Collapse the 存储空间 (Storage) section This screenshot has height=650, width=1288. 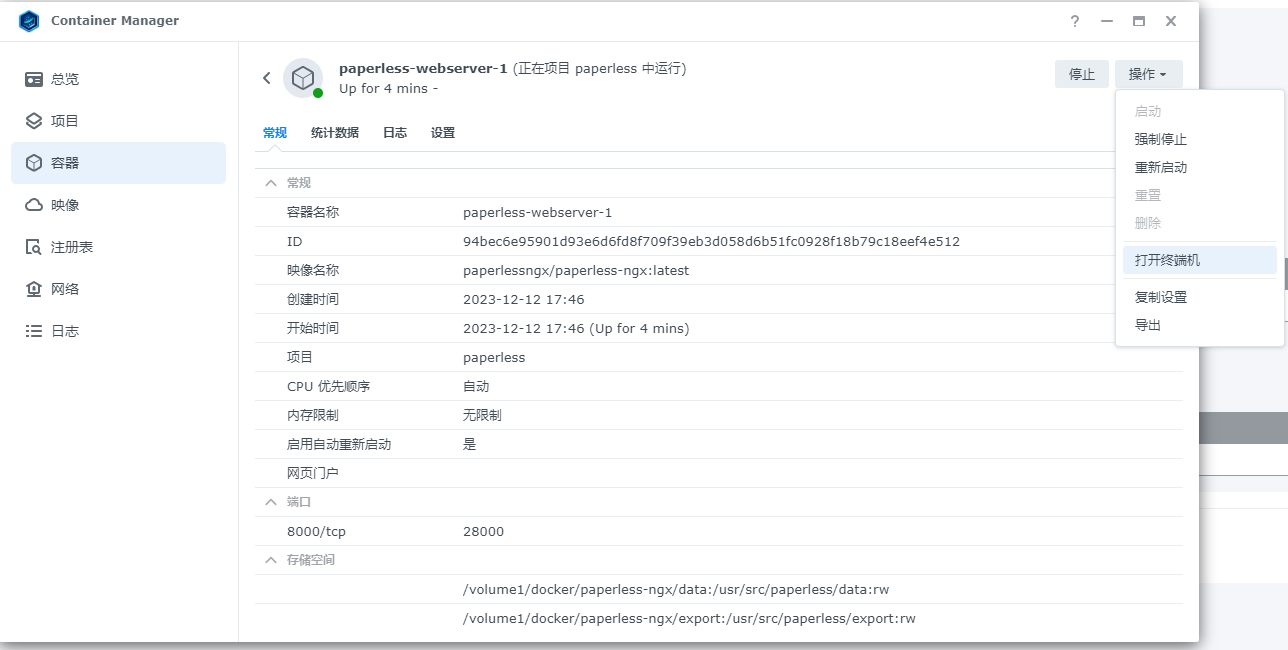click(x=270, y=559)
